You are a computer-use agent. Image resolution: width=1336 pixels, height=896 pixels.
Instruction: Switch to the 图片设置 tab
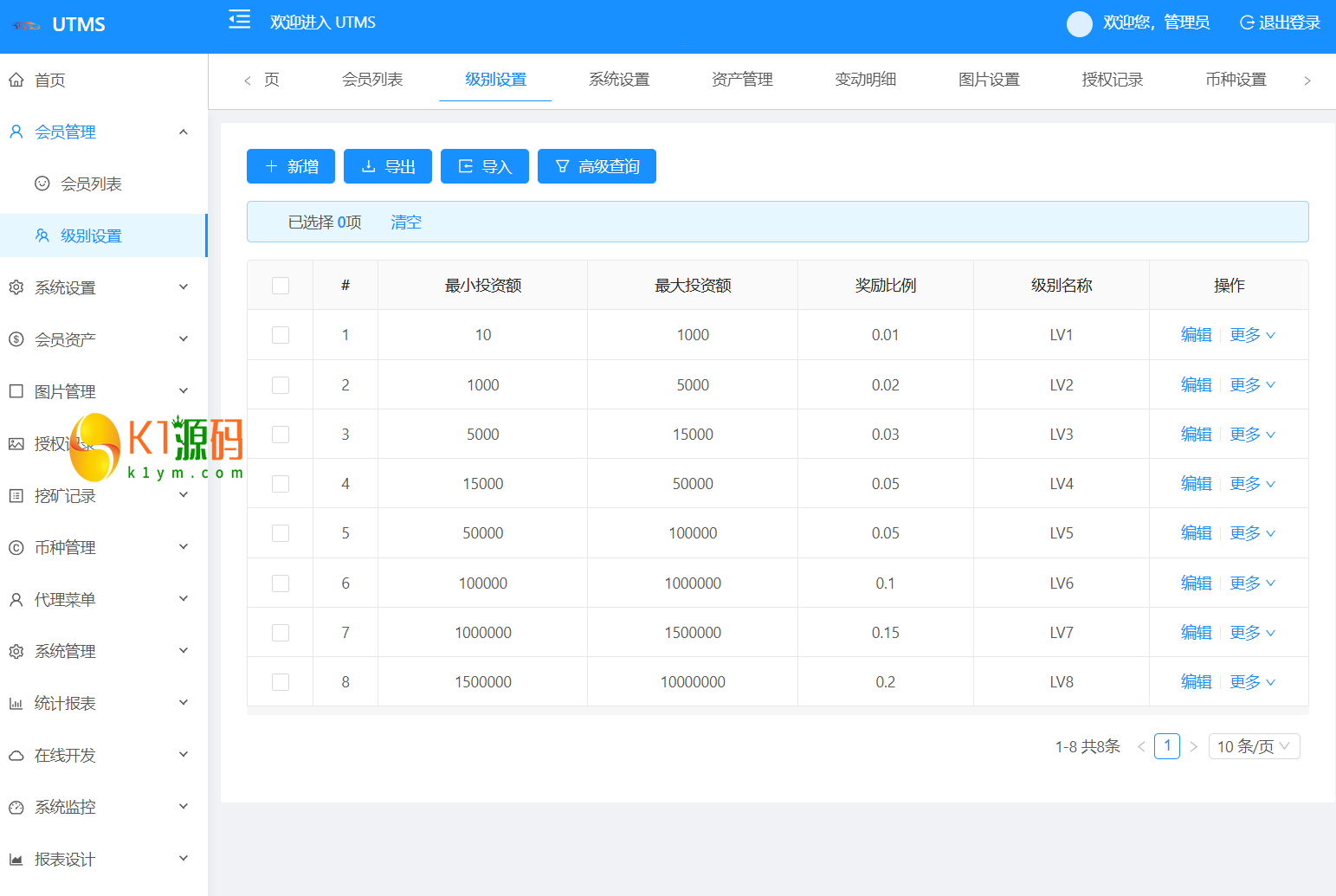989,80
